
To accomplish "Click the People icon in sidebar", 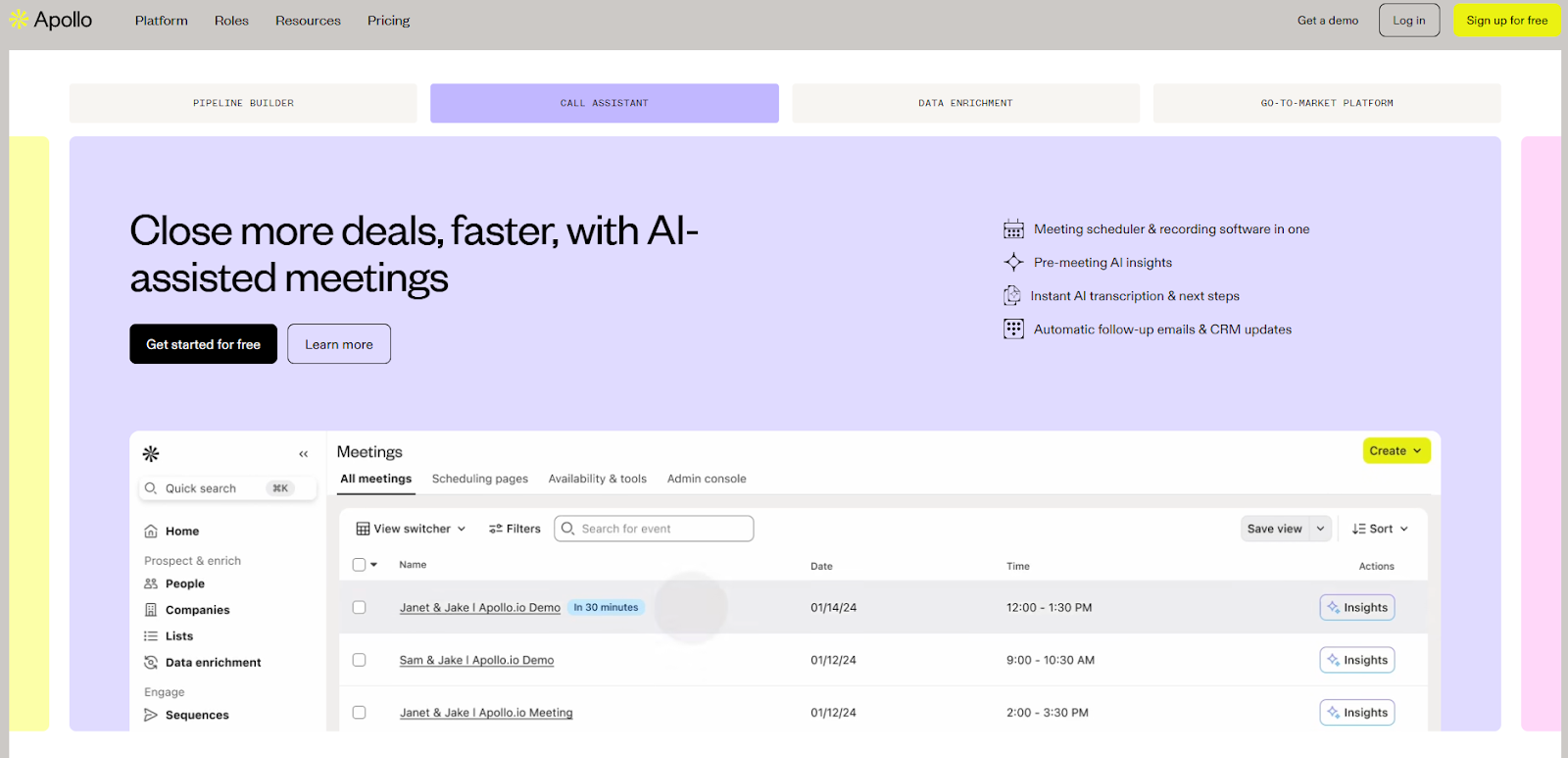I will click(151, 583).
